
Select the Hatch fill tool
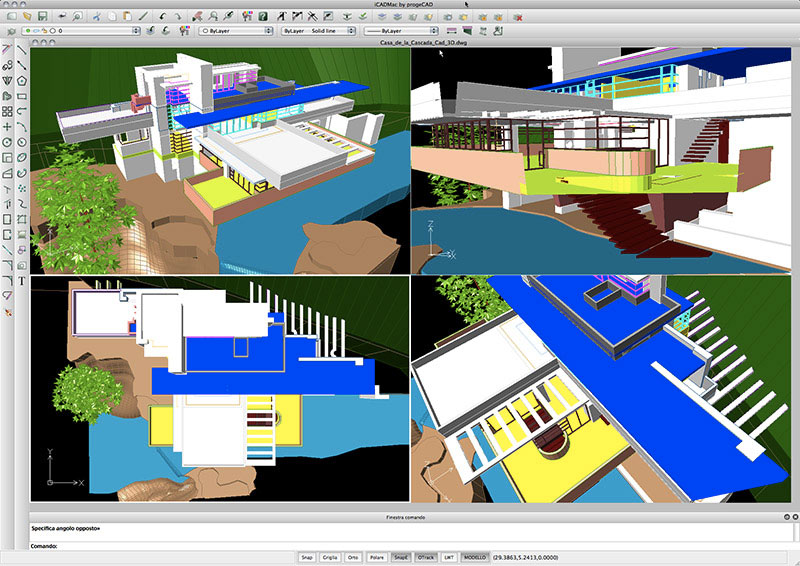point(22,234)
